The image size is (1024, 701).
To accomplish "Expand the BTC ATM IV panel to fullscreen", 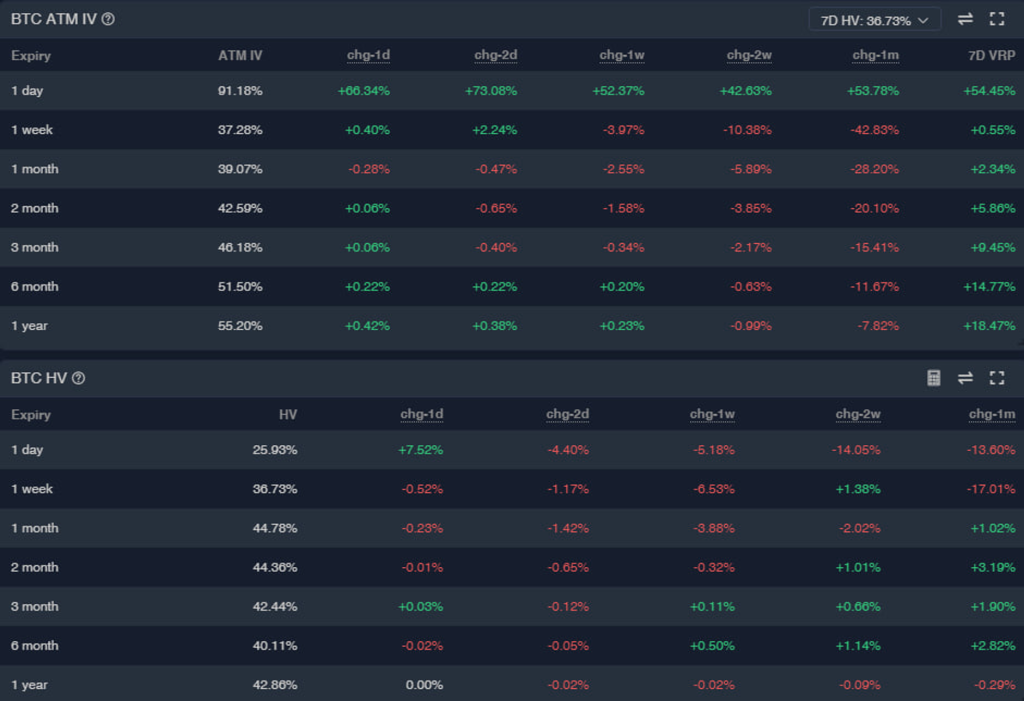I will pos(996,19).
